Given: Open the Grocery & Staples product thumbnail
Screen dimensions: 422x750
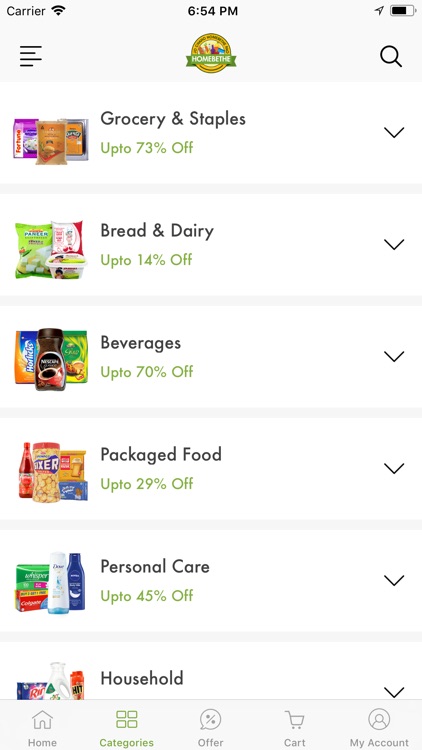Looking at the screenshot, I should click(x=51, y=141).
